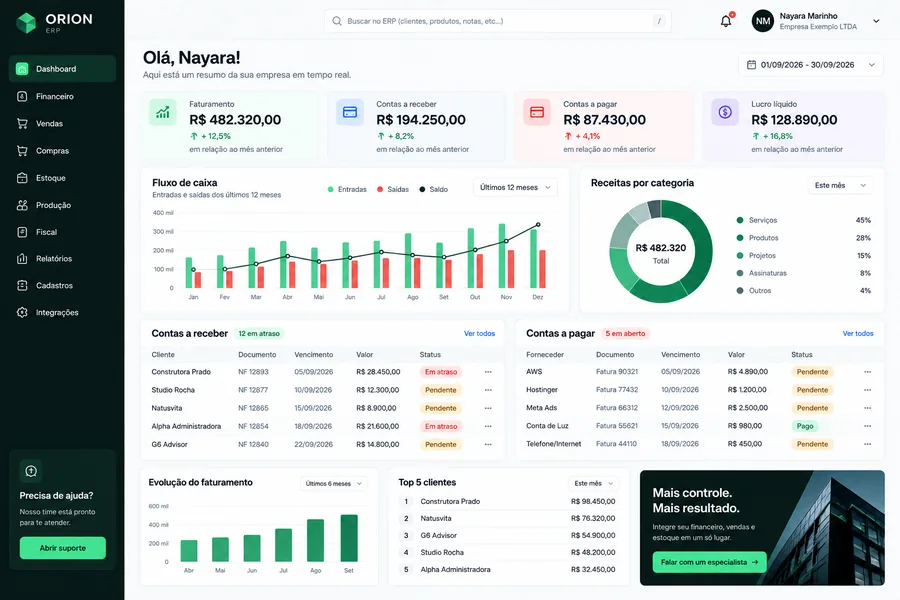
Task: Open row actions for Meta Ads bill
Action: pyautogui.click(x=867, y=408)
